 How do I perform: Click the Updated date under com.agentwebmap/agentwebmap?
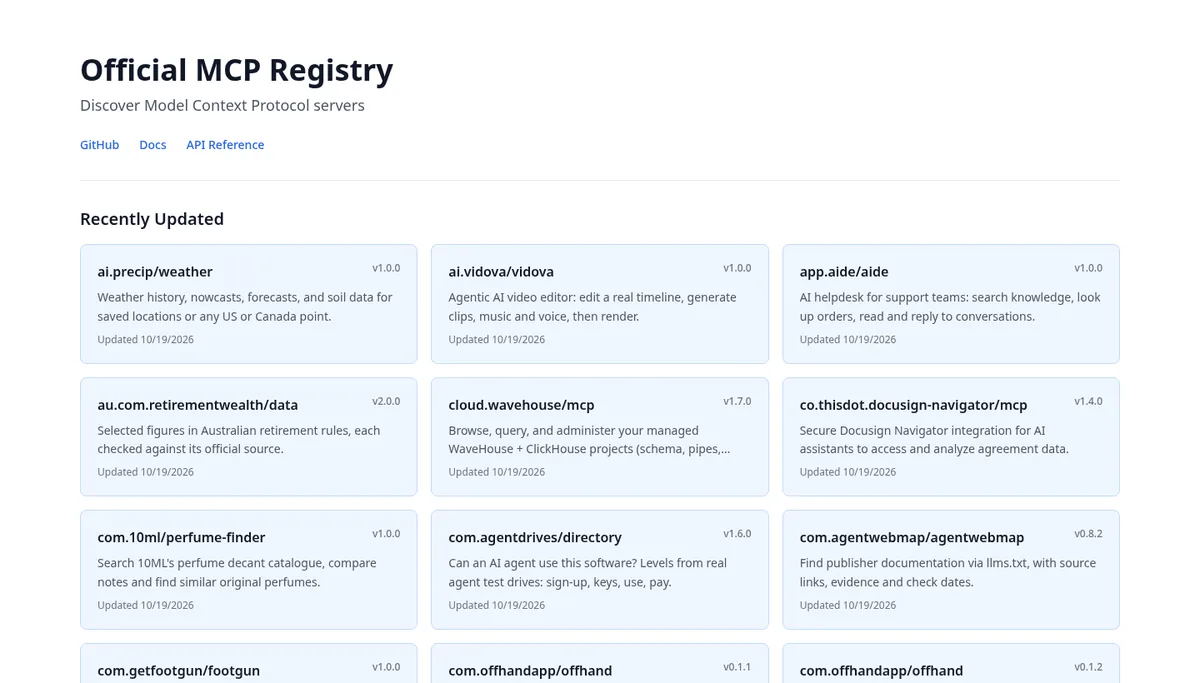click(848, 605)
